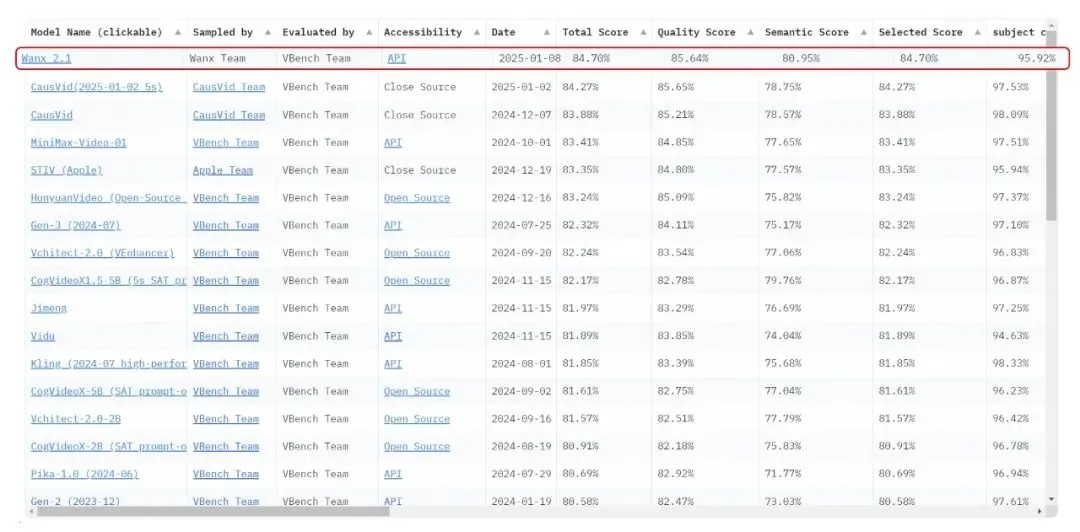Click the scroll down arrow at the bottom right
The height and width of the screenshot is (532, 1080).
[1050, 499]
